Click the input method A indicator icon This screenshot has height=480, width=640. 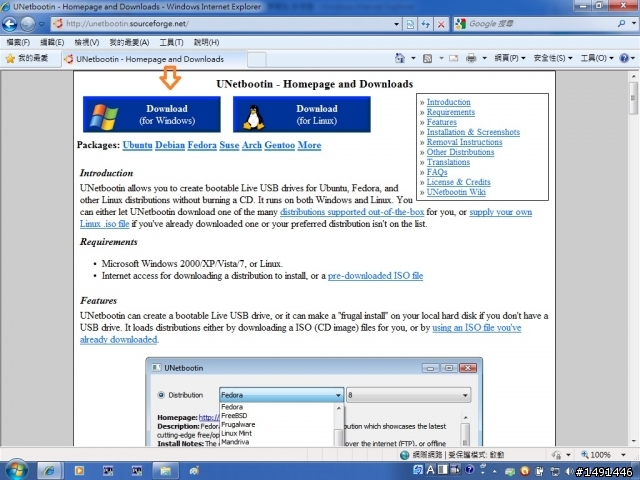(x=430, y=470)
